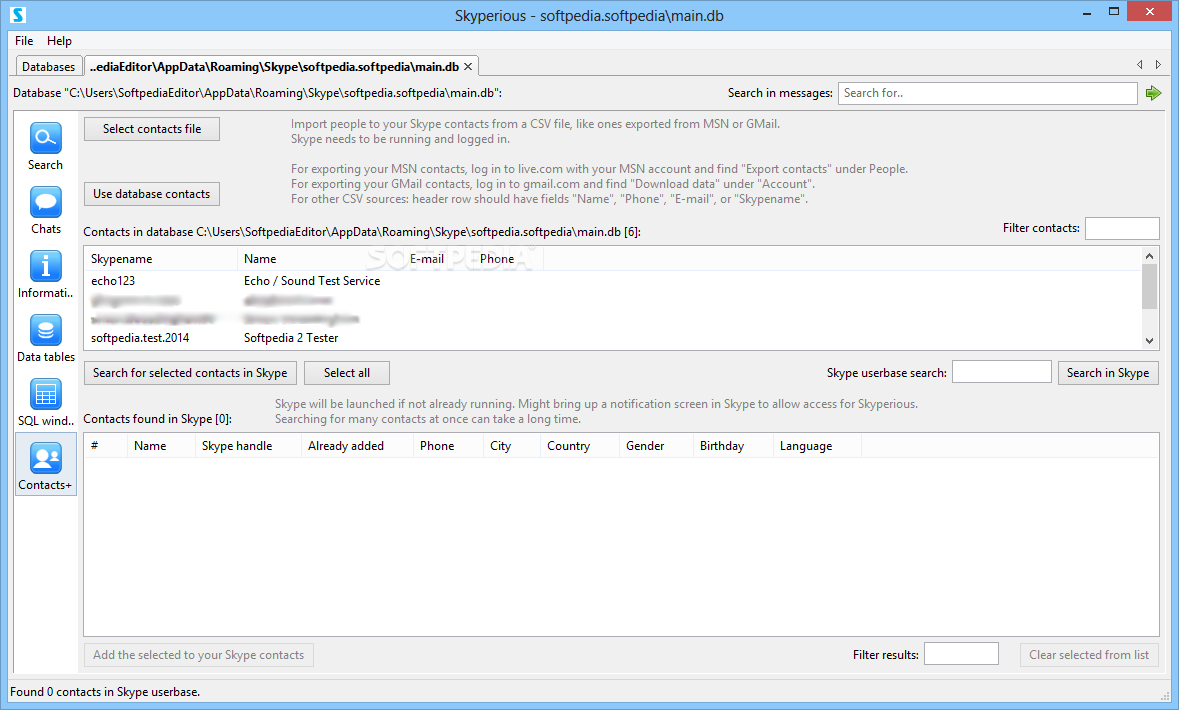The height and width of the screenshot is (710, 1179).
Task: Click Add the selected to your Skype contacts
Action: [199, 655]
